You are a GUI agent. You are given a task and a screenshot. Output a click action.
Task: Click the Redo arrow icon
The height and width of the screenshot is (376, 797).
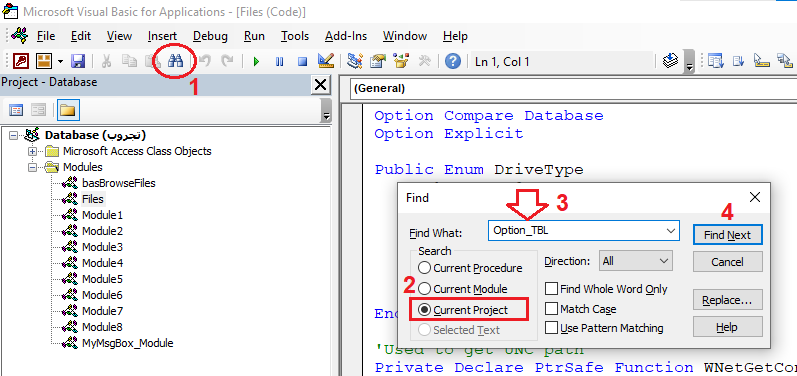tap(227, 61)
